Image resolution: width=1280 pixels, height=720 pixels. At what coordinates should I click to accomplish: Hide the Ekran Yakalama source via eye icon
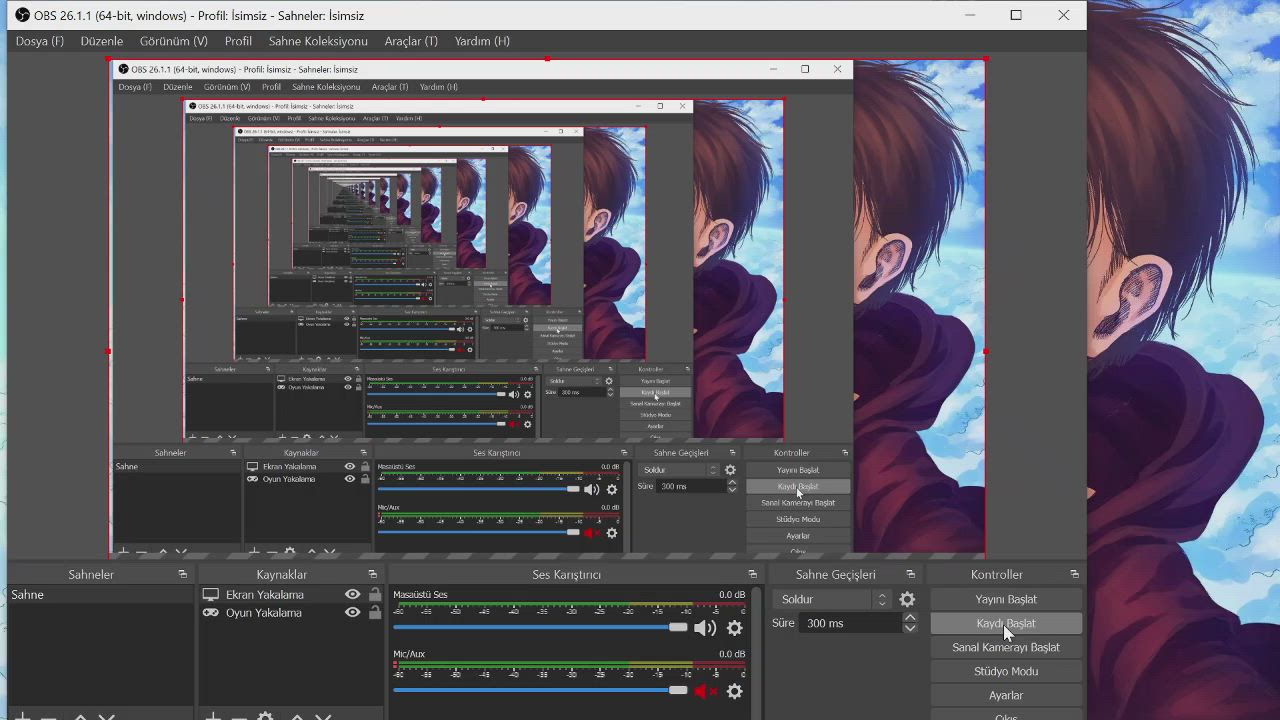pyautogui.click(x=352, y=594)
